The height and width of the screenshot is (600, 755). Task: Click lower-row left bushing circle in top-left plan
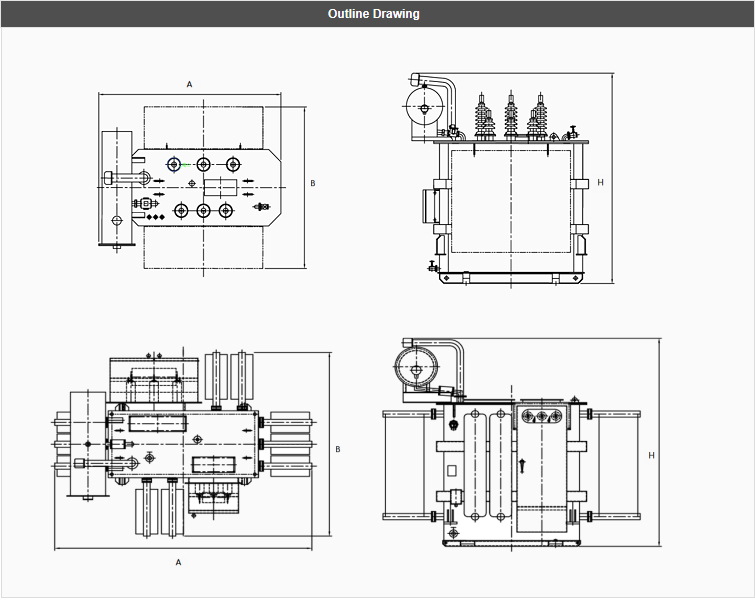181,210
